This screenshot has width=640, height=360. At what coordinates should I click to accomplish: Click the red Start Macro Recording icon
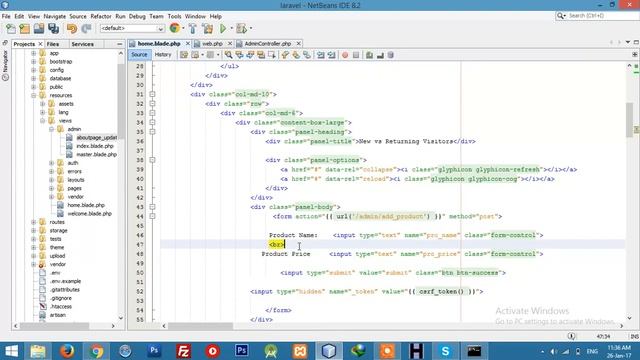[x=345, y=55]
